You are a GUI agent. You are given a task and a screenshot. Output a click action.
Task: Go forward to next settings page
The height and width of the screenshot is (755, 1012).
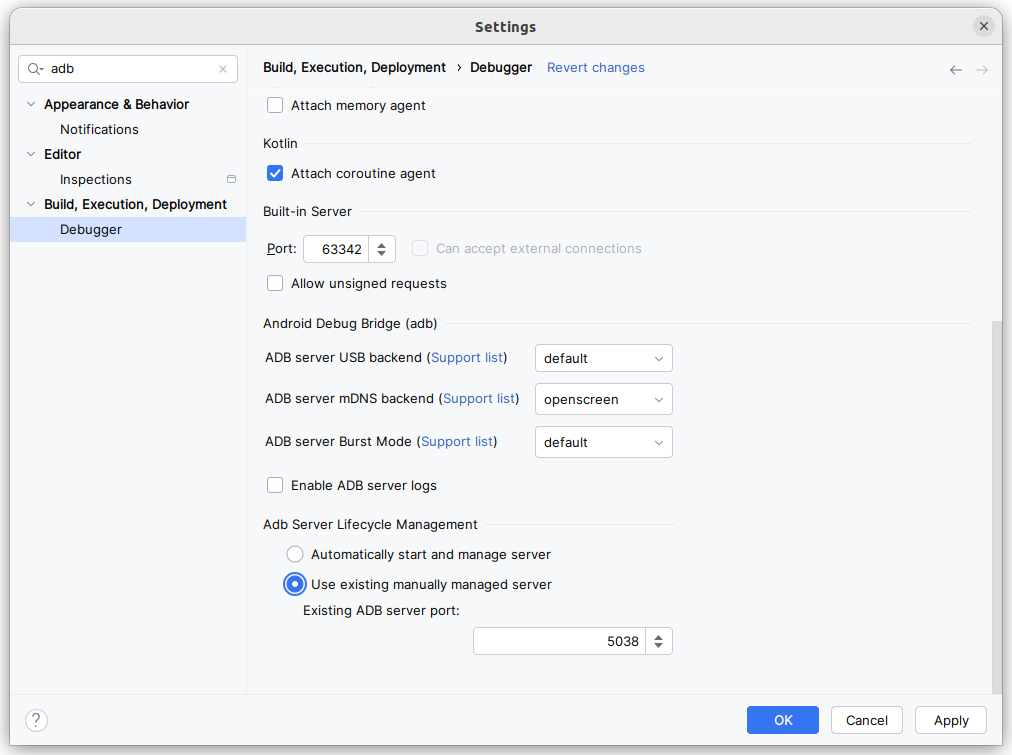(x=982, y=70)
